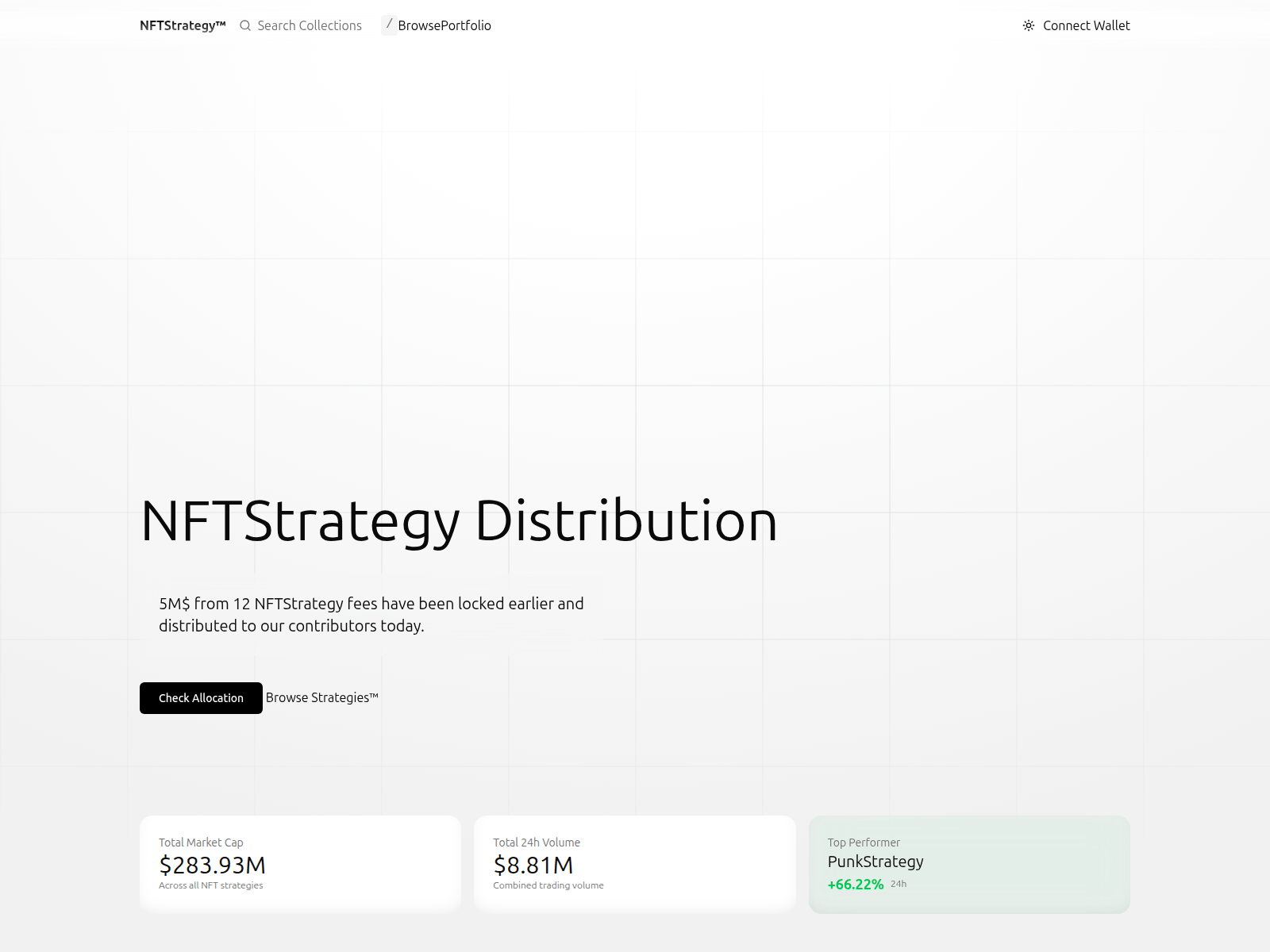Open the Browse navigation item
1270x952 pixels.
click(418, 25)
